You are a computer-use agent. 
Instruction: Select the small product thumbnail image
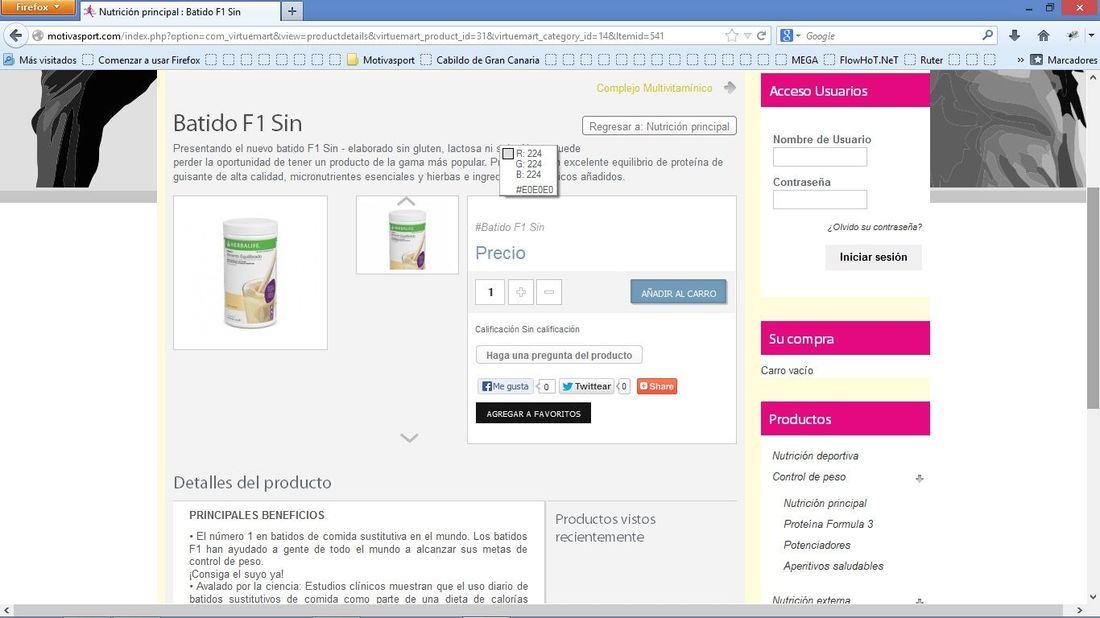[407, 239]
